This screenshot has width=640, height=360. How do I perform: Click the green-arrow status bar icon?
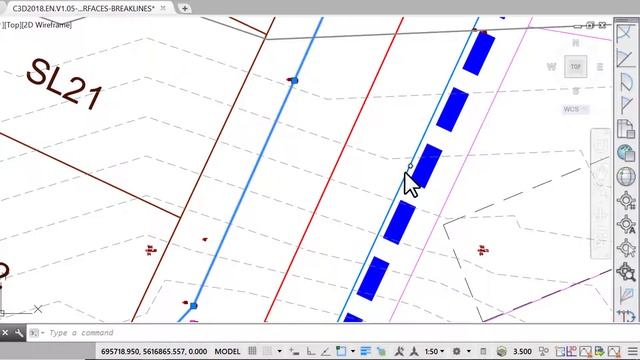(599, 351)
